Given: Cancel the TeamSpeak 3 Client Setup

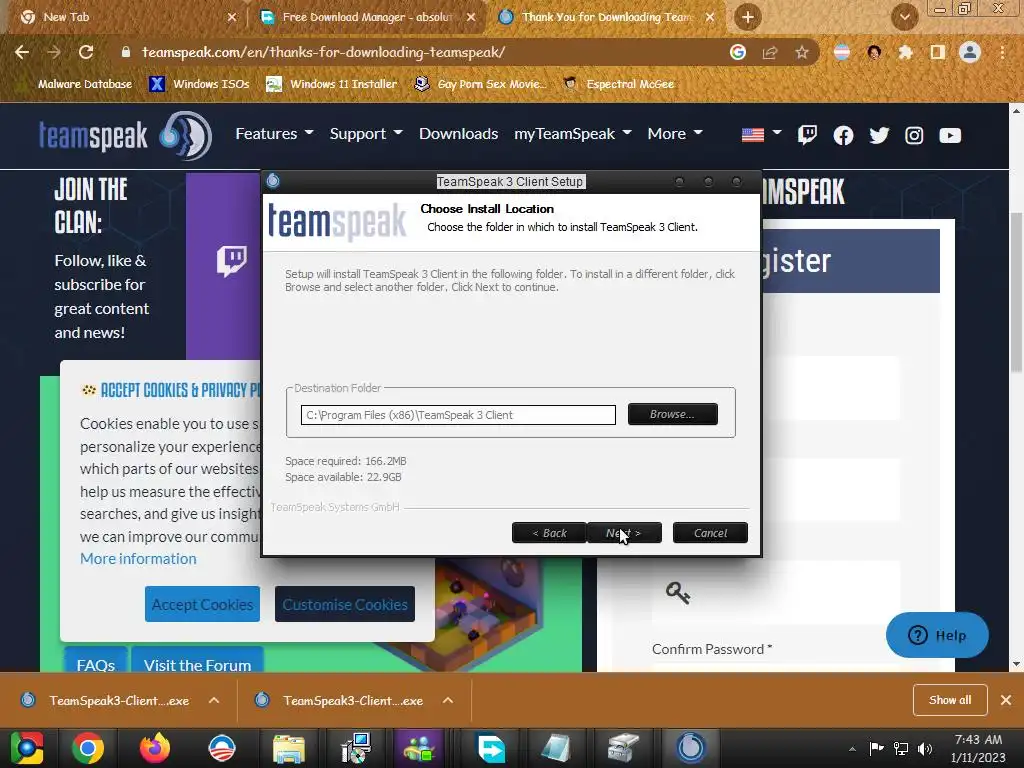Looking at the screenshot, I should [x=710, y=533].
